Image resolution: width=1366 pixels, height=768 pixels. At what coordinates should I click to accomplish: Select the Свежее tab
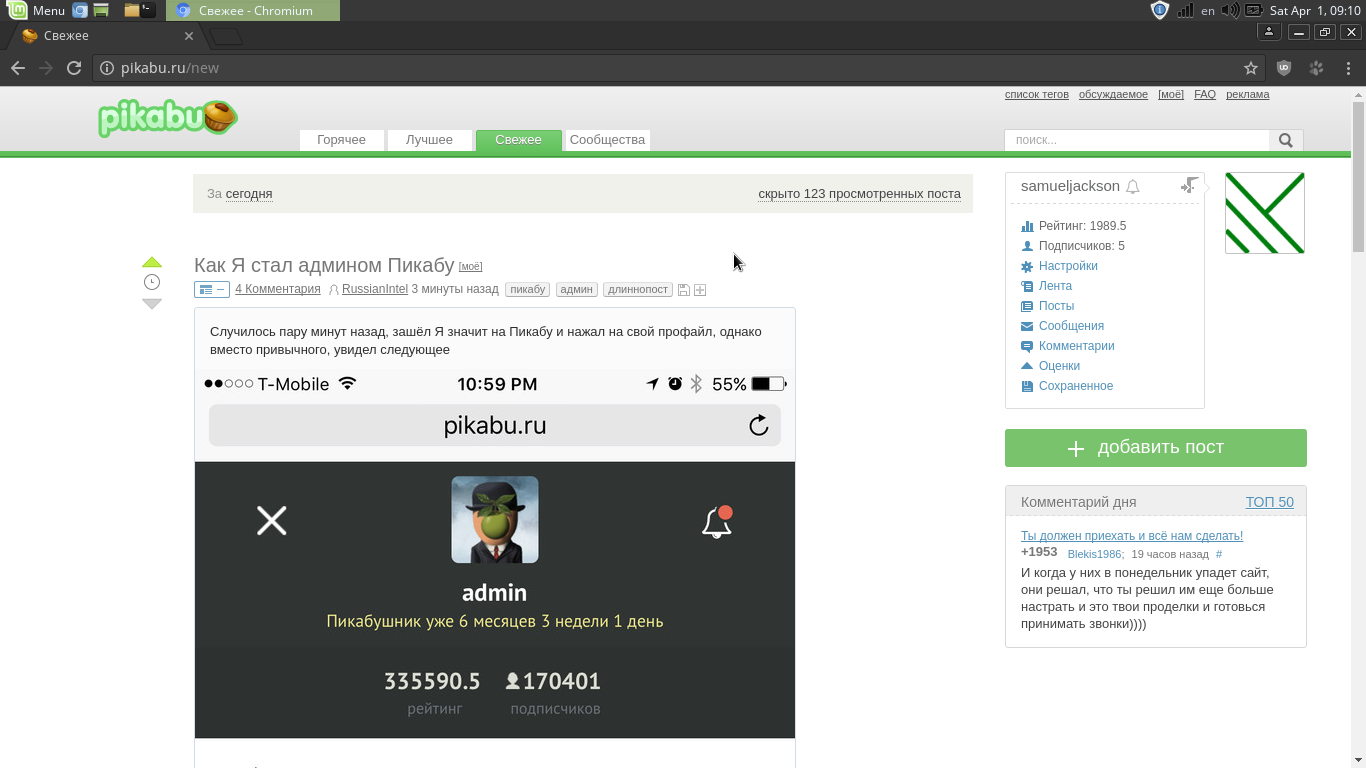pyautogui.click(x=518, y=140)
